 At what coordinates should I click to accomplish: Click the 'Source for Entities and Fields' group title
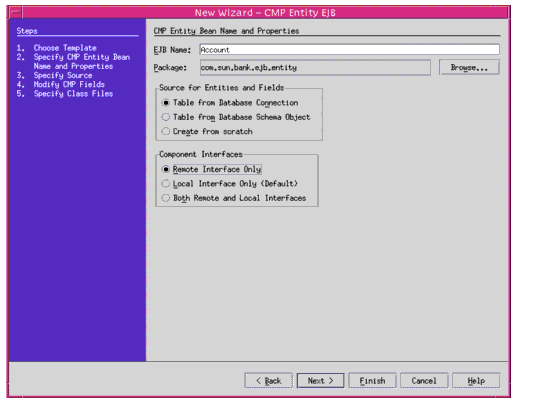pos(222,88)
